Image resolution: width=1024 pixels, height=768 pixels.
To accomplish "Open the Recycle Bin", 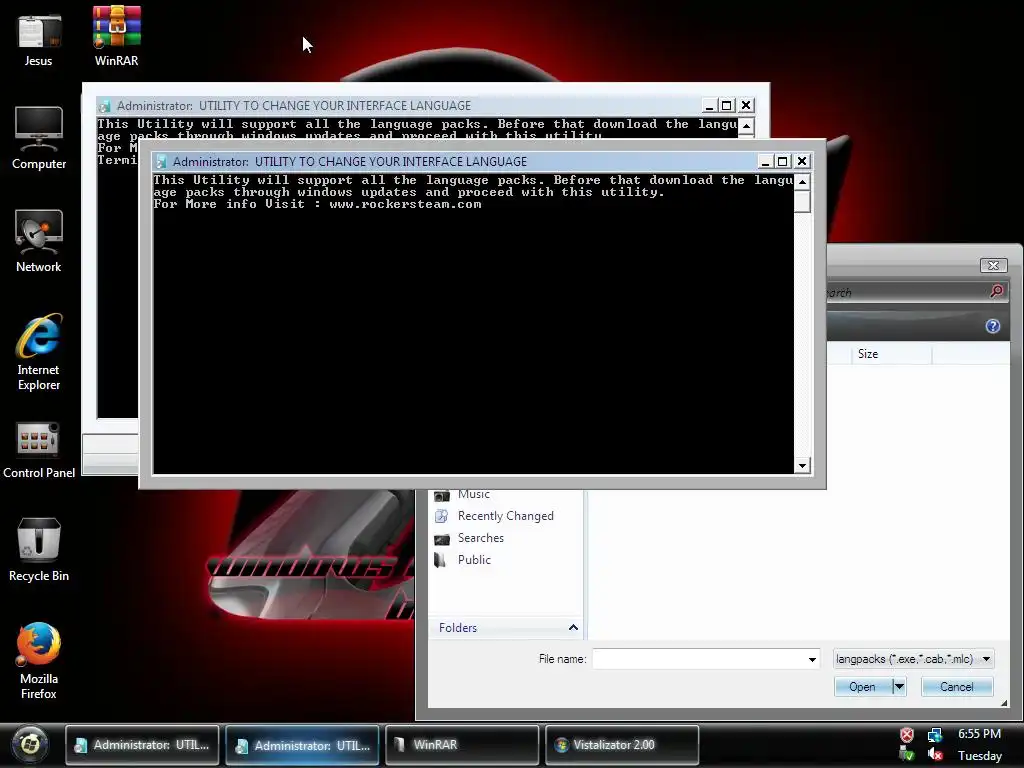I will pyautogui.click(x=39, y=549).
